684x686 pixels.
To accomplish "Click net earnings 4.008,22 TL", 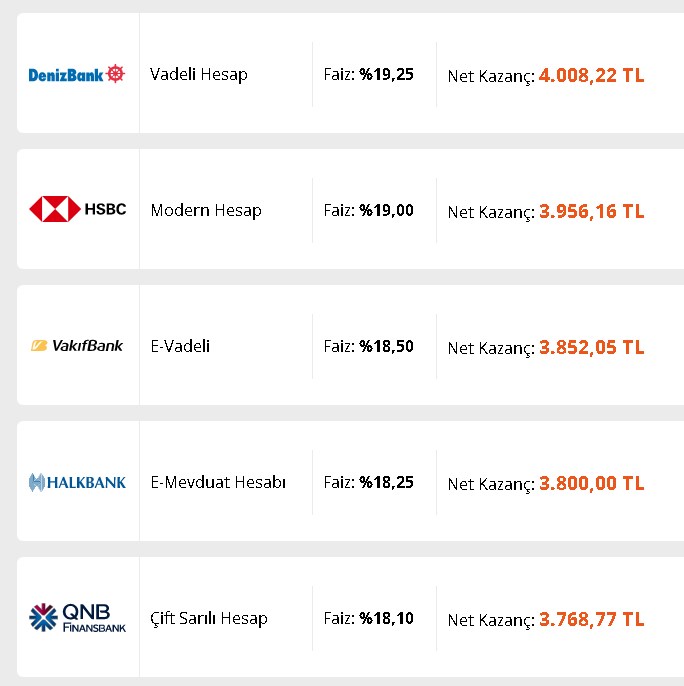I will pos(591,75).
